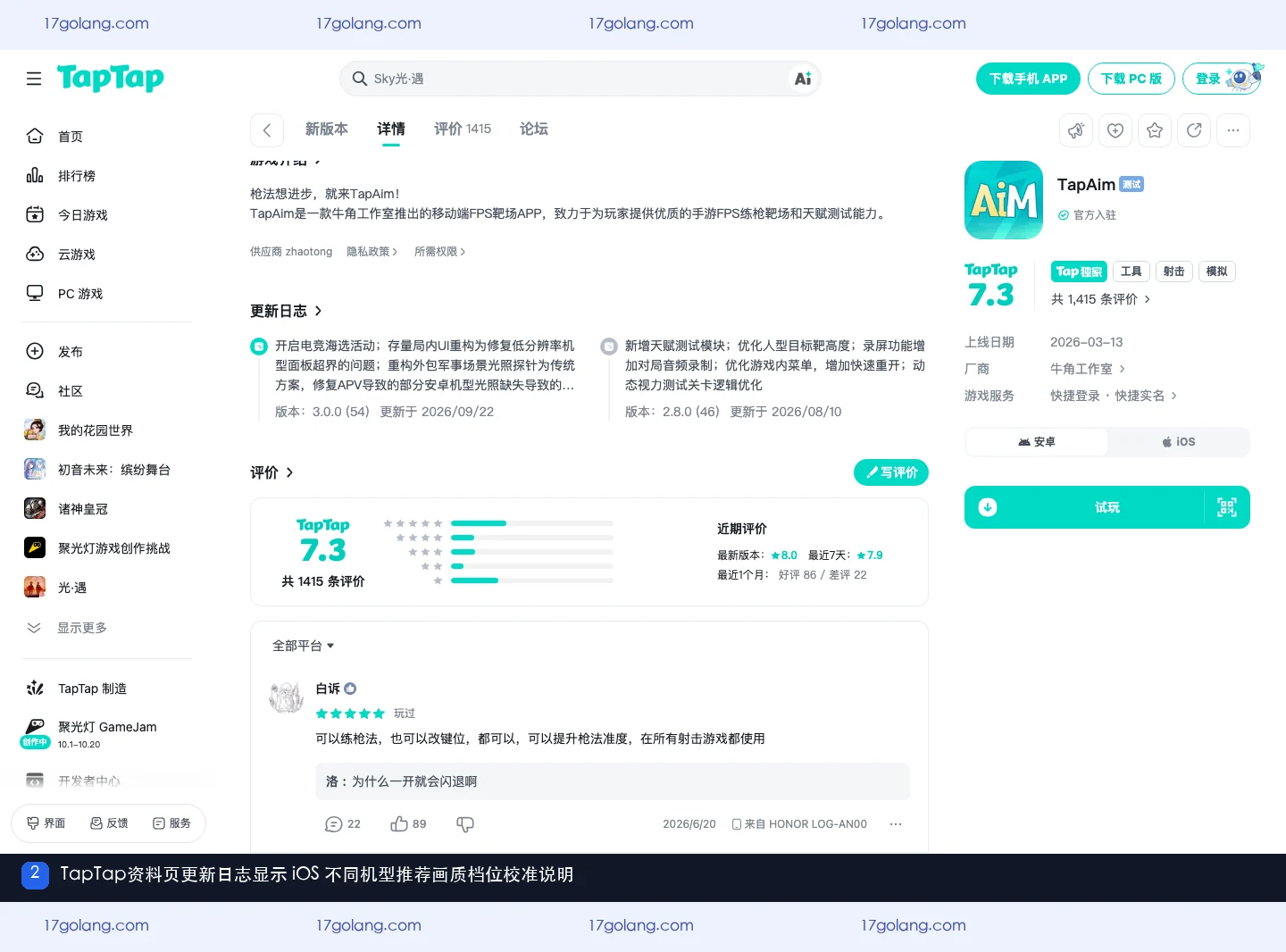Click 反馈 in bottom toolbar

click(x=109, y=823)
